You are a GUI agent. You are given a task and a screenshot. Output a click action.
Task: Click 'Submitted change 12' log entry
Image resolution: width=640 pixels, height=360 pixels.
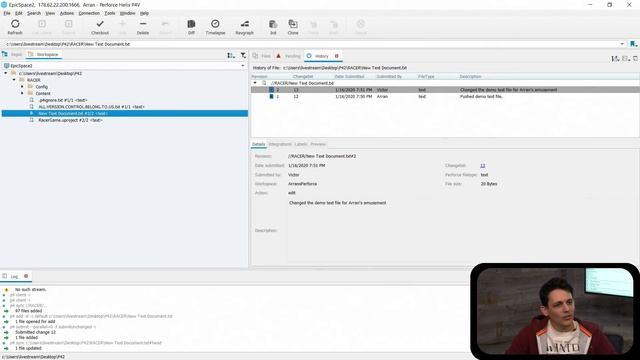[36, 332]
